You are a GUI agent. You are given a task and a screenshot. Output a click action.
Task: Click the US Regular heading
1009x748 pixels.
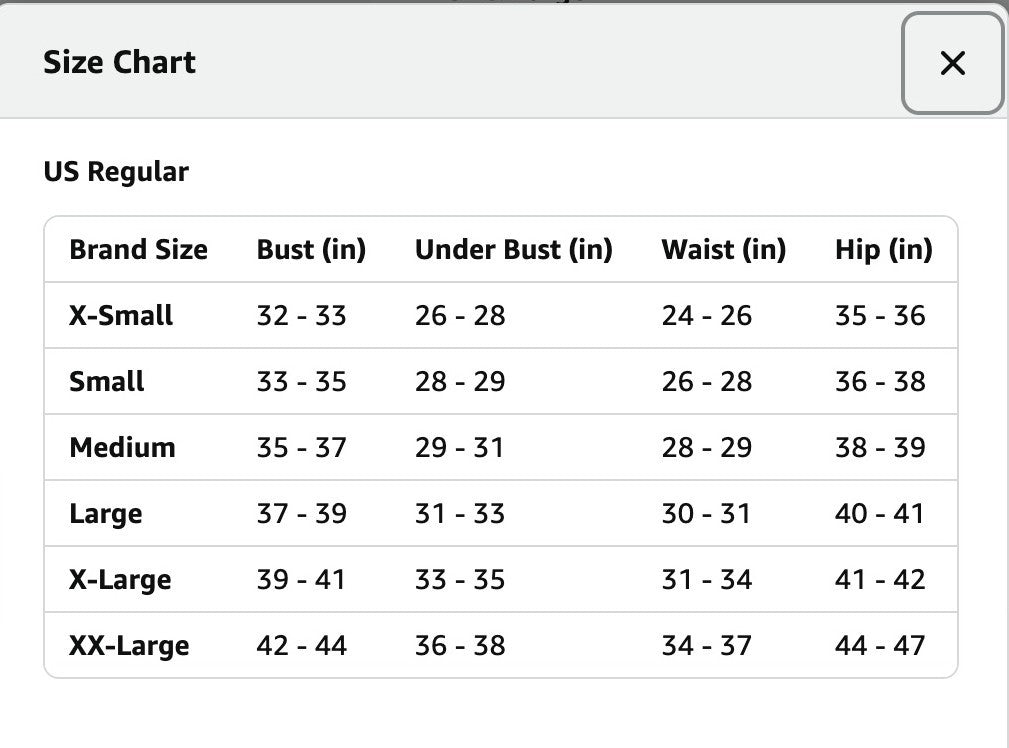coord(116,172)
